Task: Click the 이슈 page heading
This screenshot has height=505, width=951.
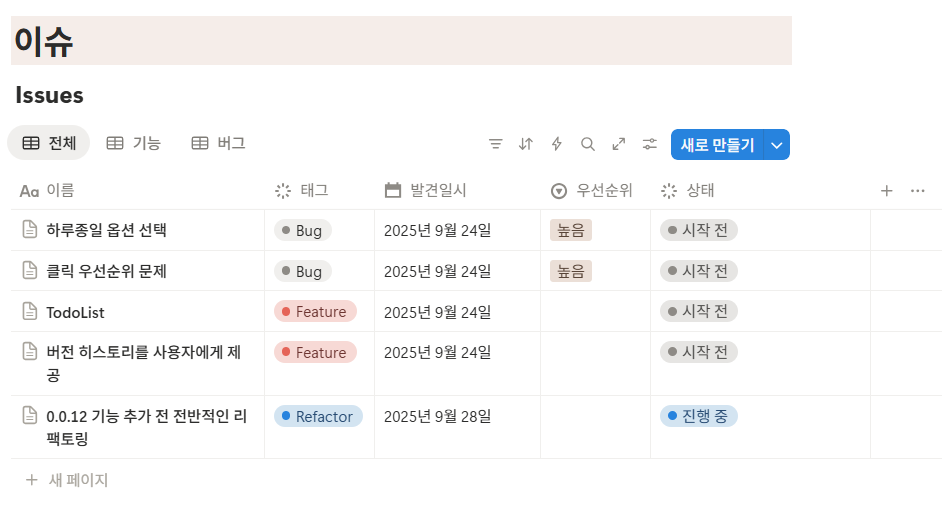Action: tap(44, 41)
